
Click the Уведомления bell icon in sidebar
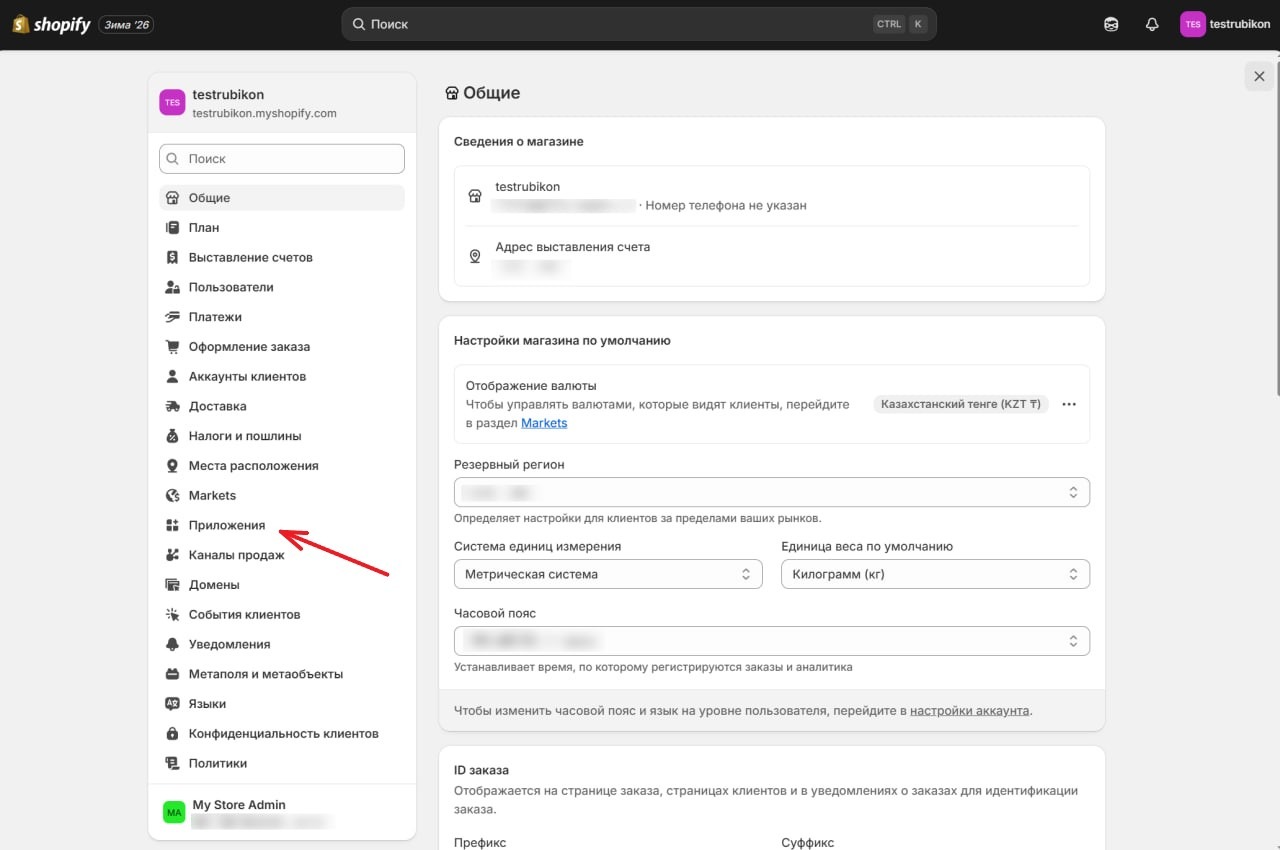coord(172,644)
